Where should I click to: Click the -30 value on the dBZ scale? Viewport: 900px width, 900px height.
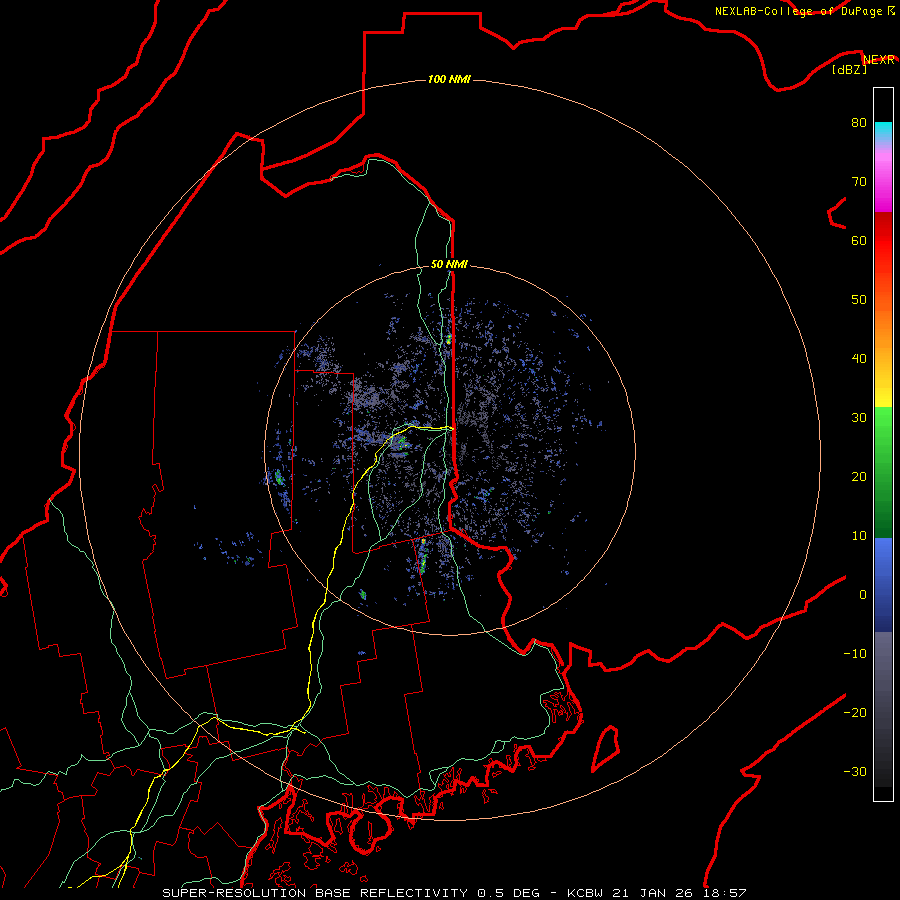click(855, 772)
